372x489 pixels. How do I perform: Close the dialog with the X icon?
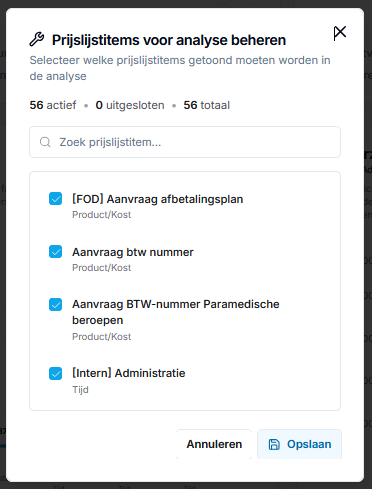coord(340,33)
